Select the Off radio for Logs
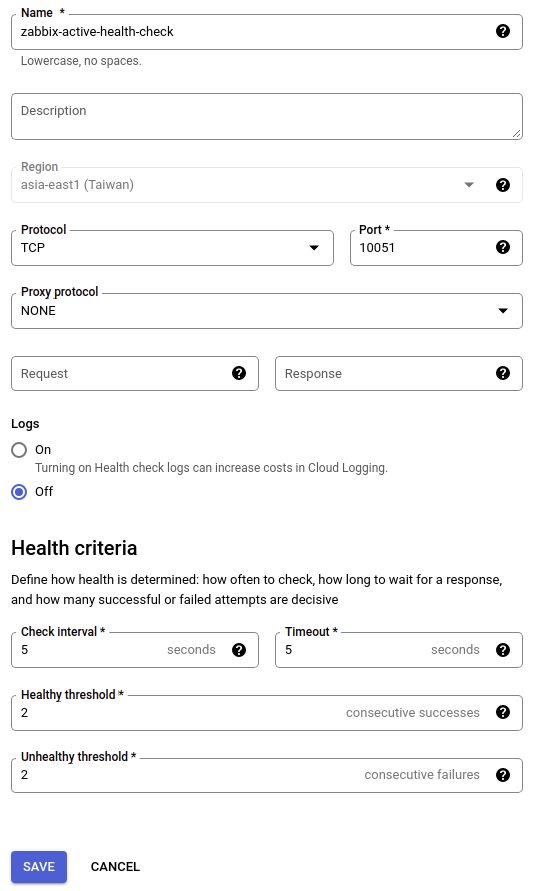This screenshot has height=891, width=550. (19, 492)
